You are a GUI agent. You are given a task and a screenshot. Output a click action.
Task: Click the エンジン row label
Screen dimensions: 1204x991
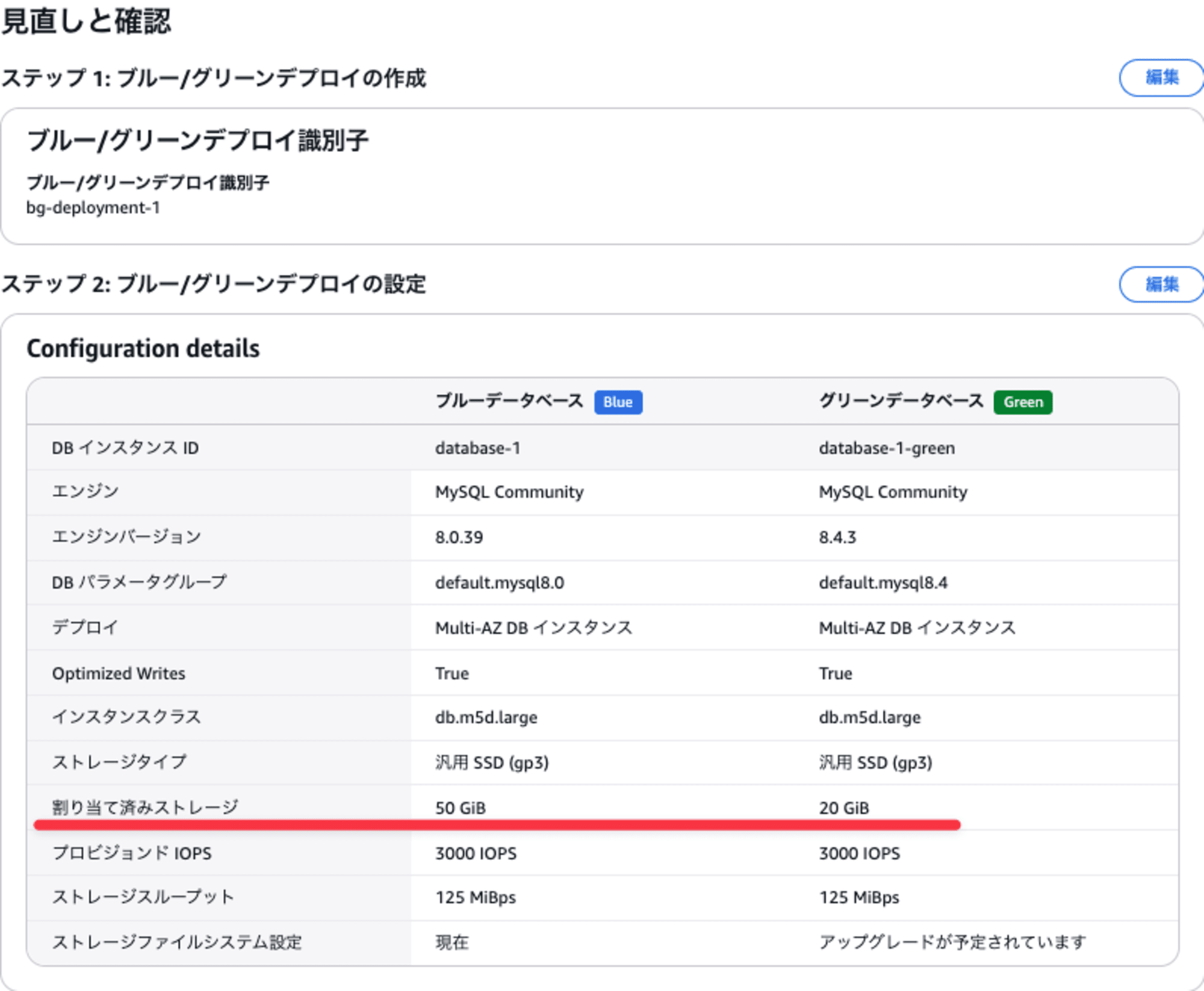pos(85,491)
